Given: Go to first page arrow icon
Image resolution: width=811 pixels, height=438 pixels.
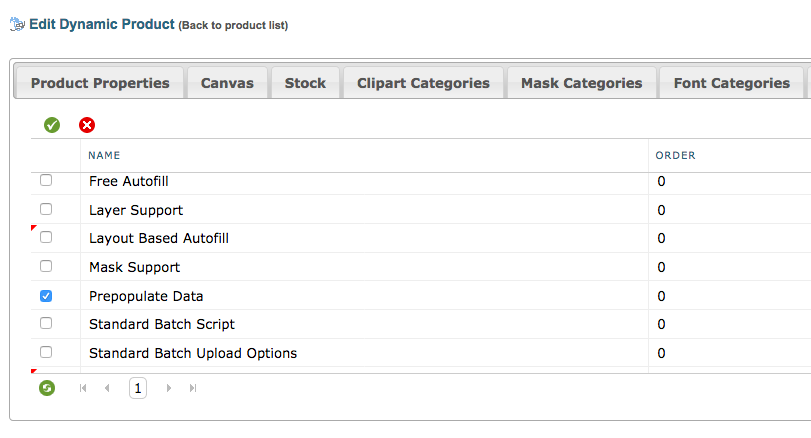Looking at the screenshot, I should pyautogui.click(x=84, y=388).
